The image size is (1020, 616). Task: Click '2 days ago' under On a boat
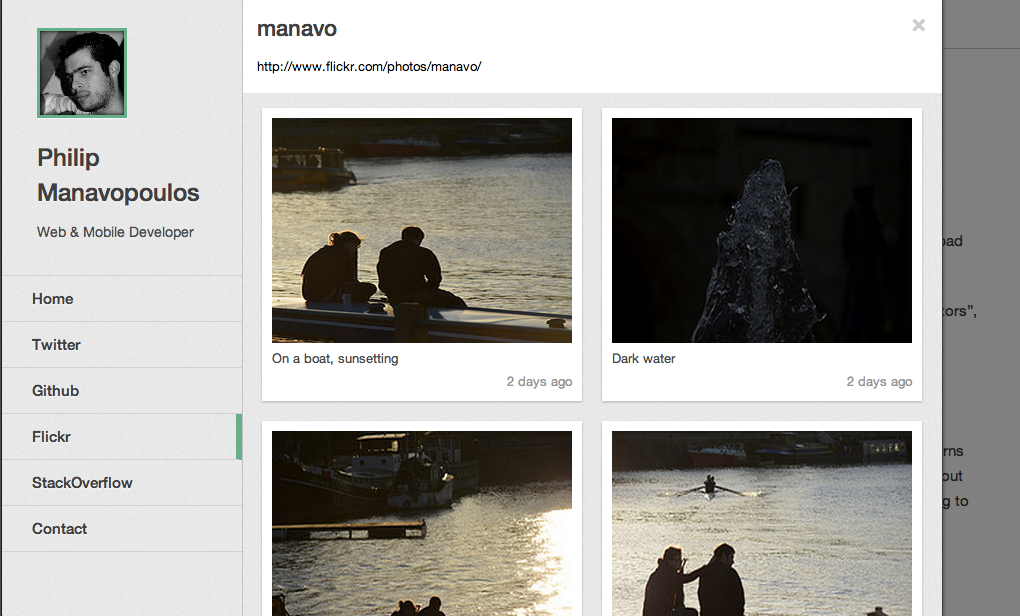[539, 382]
